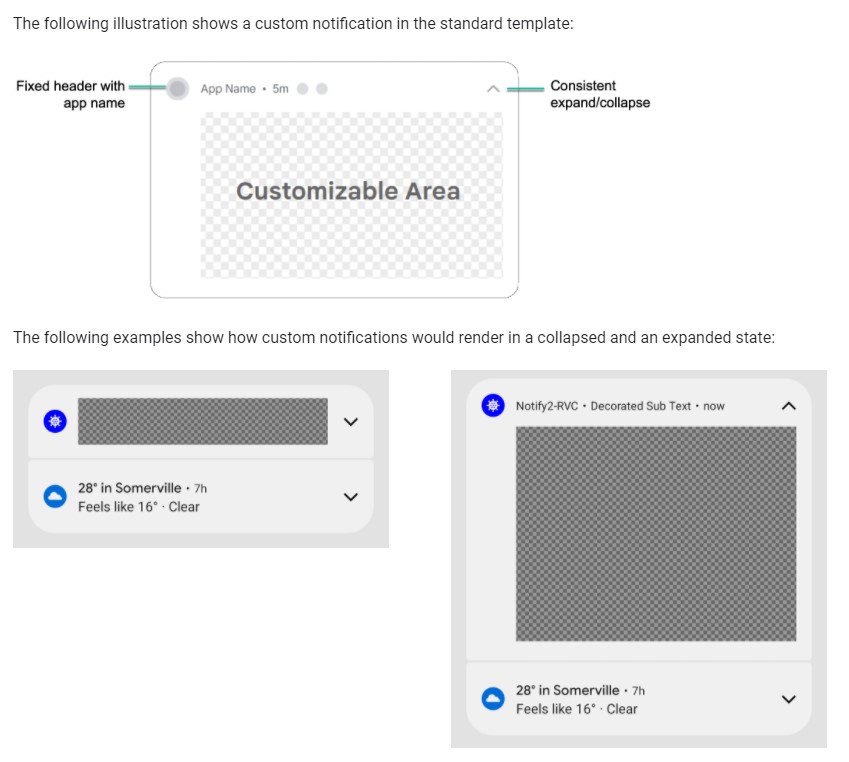Click the second gray dot after "5m"
This screenshot has width=849, height=762.
(x=321, y=89)
